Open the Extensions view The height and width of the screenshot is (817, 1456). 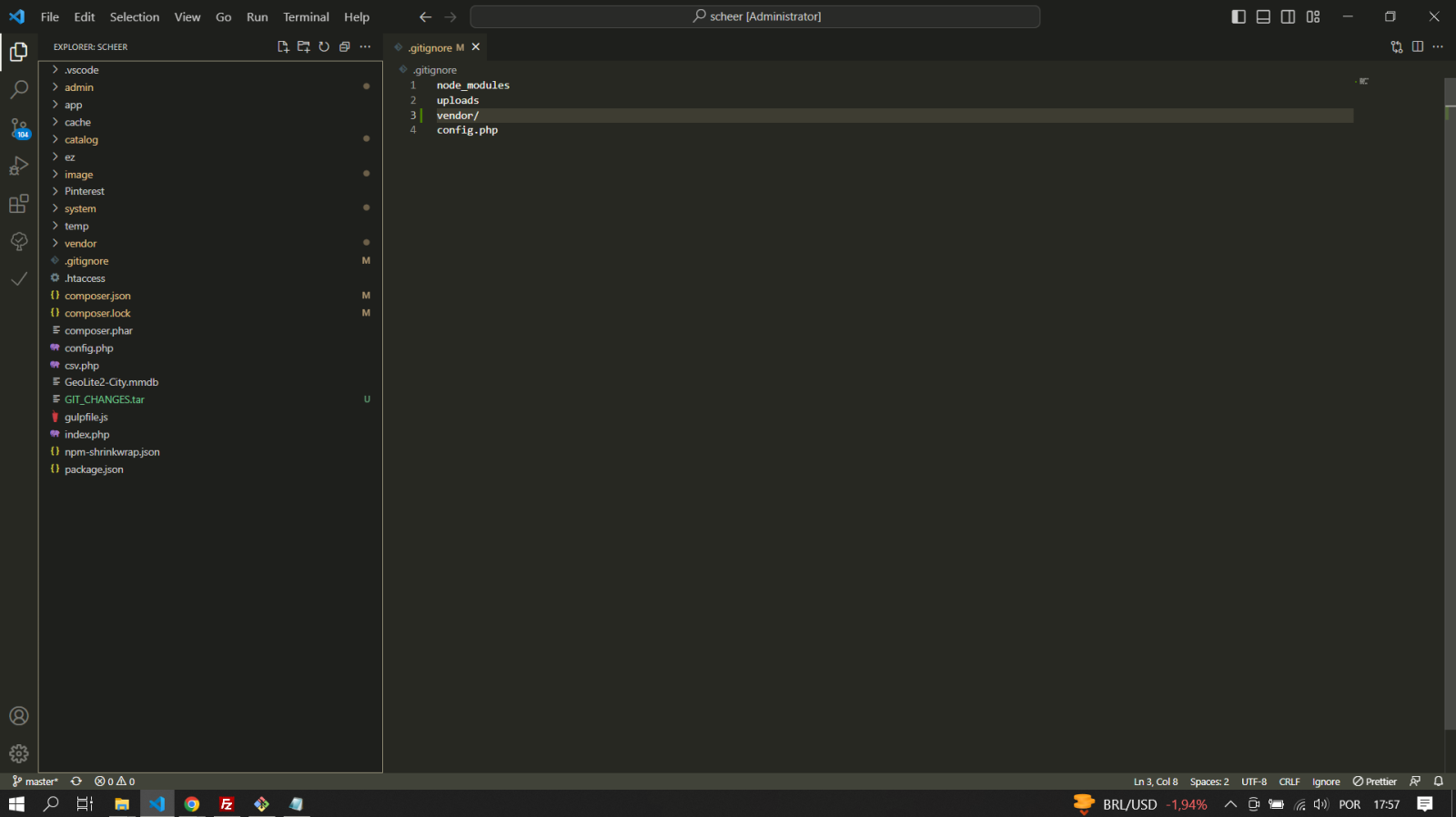[x=19, y=204]
